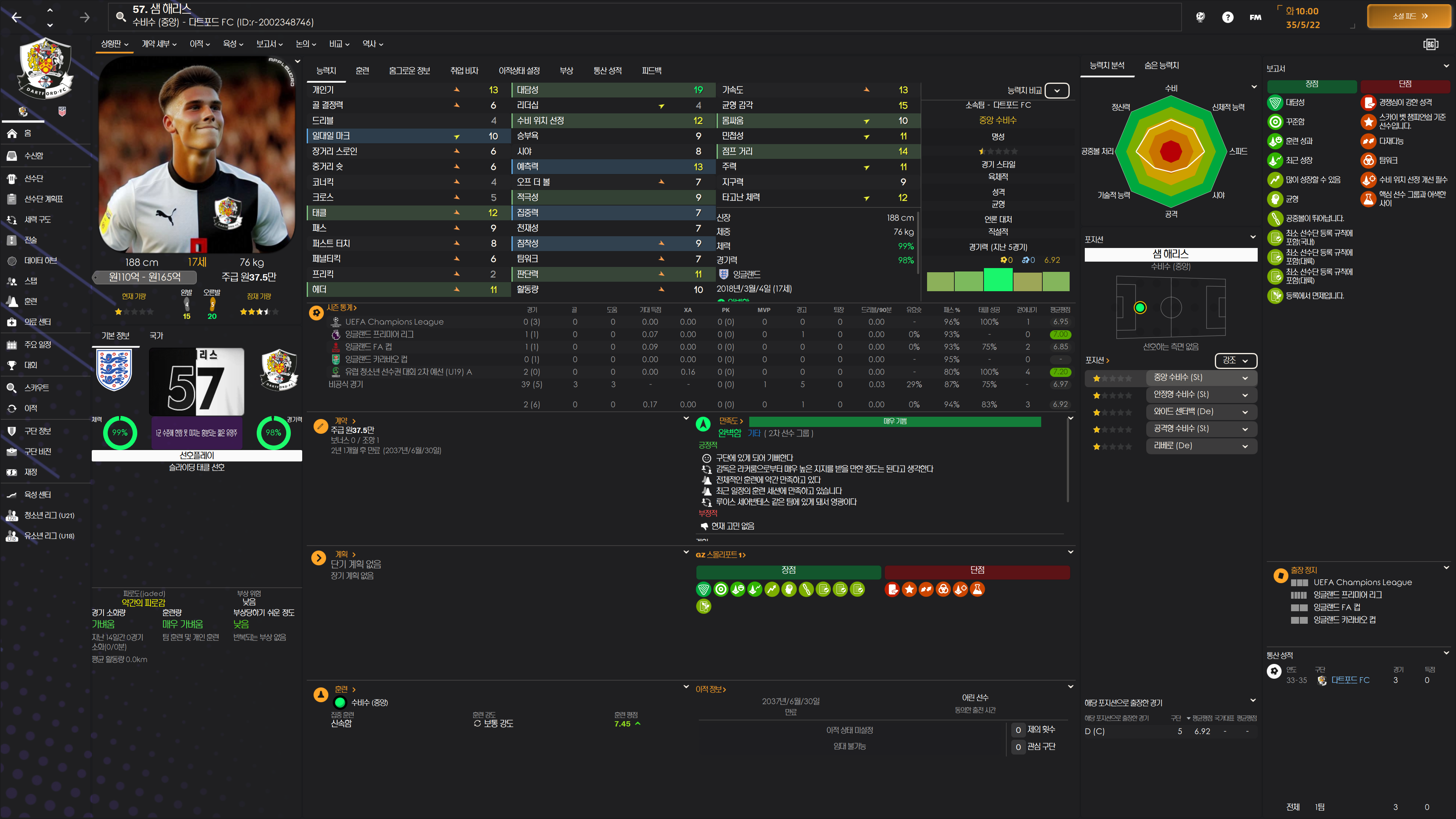
Task: Open the 강조 dropdown in position panel
Action: point(1236,361)
